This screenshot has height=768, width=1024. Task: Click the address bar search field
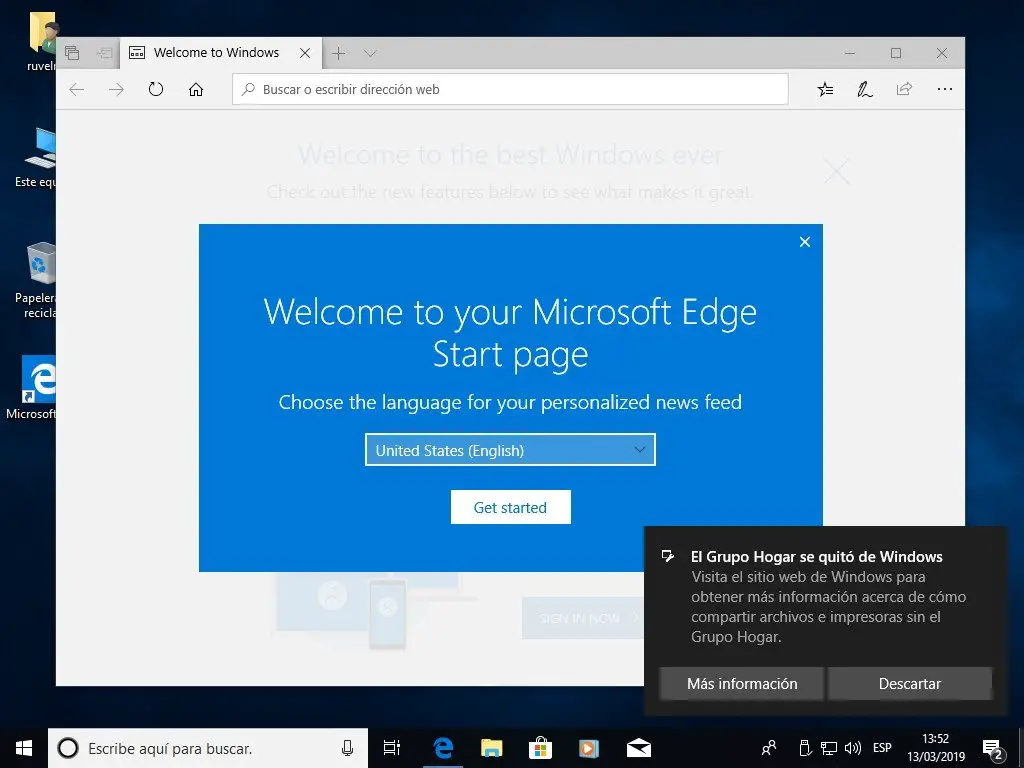[x=510, y=89]
